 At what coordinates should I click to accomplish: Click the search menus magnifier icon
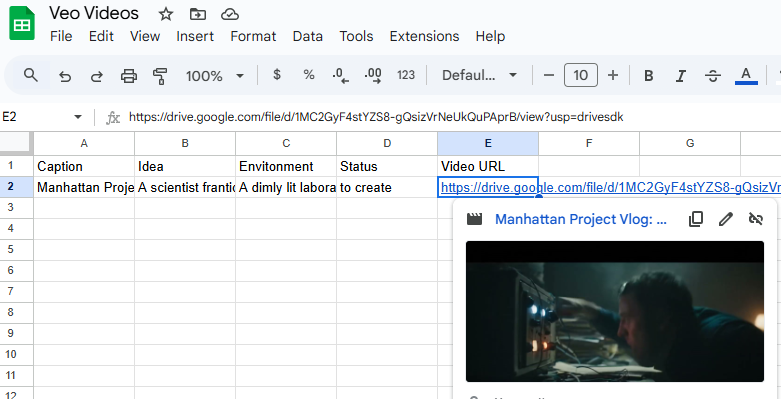coord(31,75)
